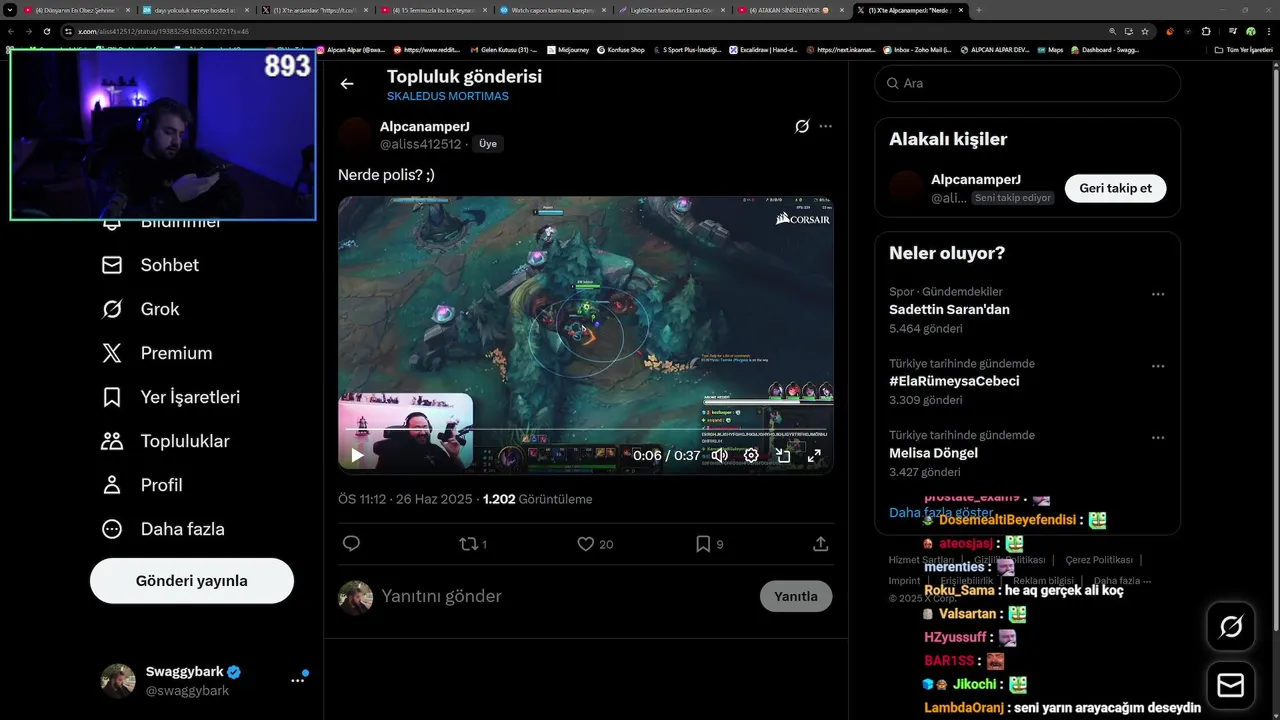Like the post with the heart icon

pos(595,544)
